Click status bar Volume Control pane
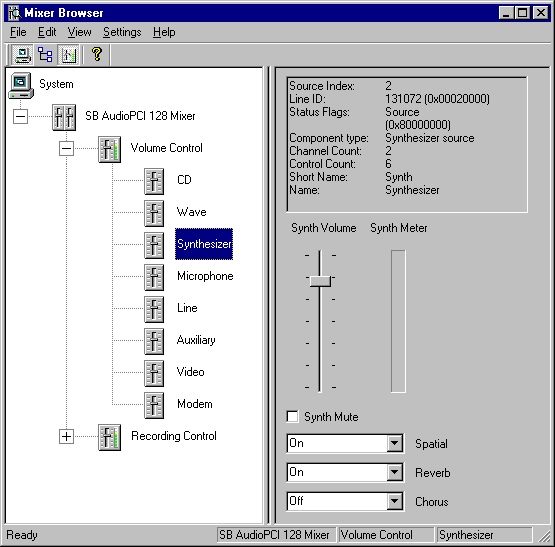The height and width of the screenshot is (547, 555). pos(386,535)
